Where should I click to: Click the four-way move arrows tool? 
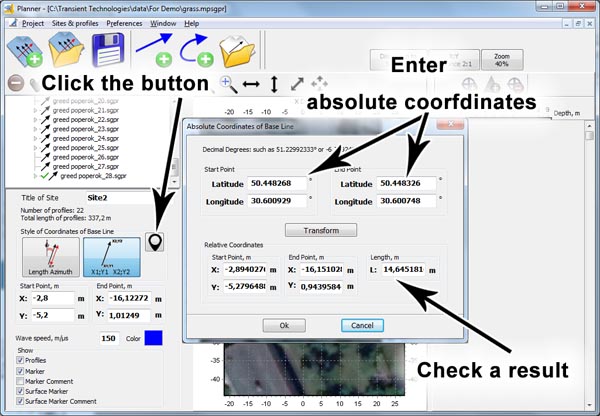pyautogui.click(x=320, y=83)
